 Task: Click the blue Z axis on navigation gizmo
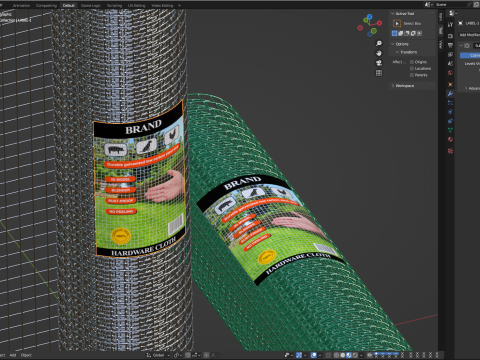tap(369, 16)
